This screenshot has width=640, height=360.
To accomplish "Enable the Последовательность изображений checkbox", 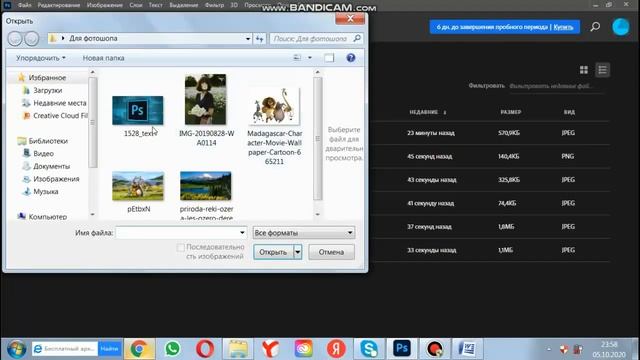I will pos(180,247).
